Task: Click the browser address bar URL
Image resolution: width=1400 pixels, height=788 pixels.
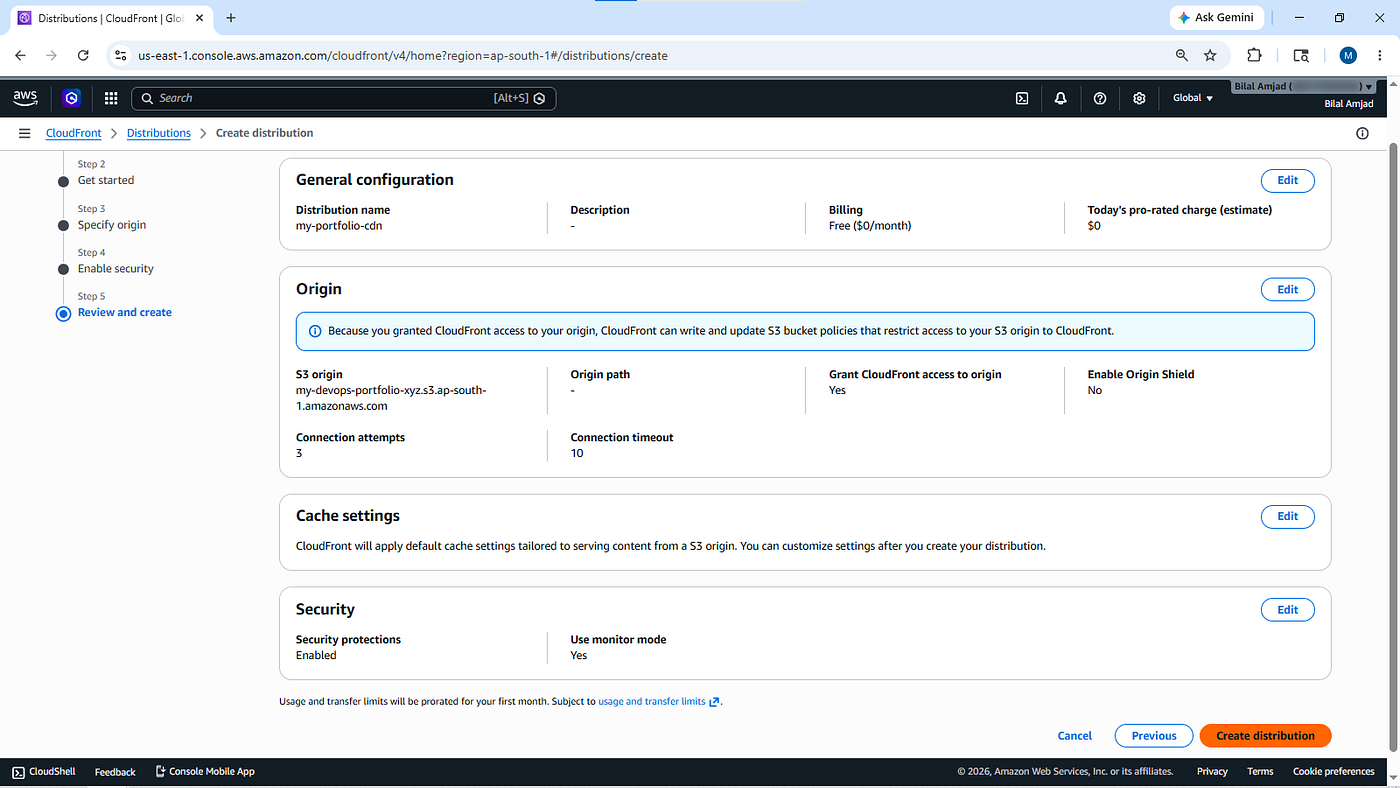Action: (x=403, y=56)
